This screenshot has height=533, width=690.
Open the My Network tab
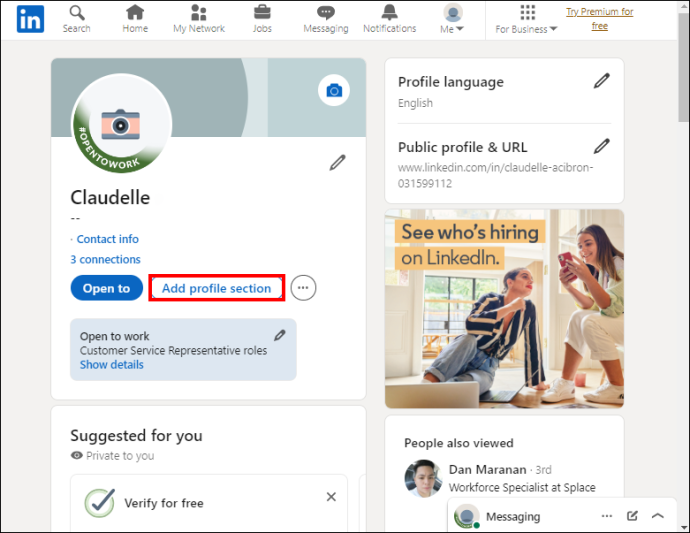coord(199,19)
